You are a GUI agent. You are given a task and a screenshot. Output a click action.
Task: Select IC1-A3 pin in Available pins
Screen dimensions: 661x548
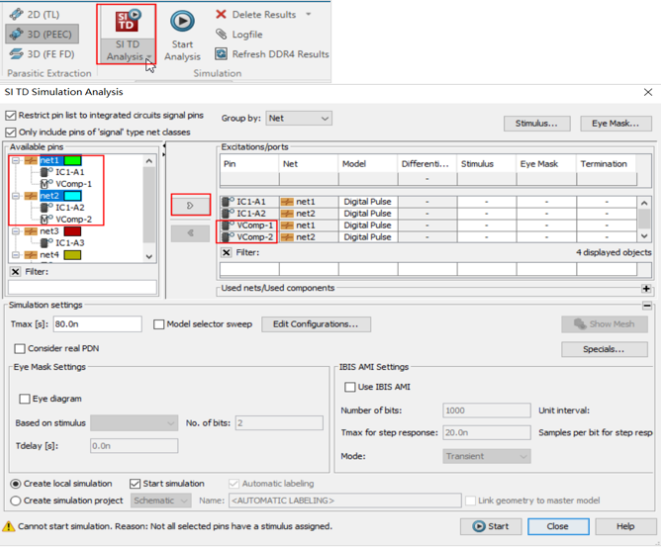[x=70, y=243]
